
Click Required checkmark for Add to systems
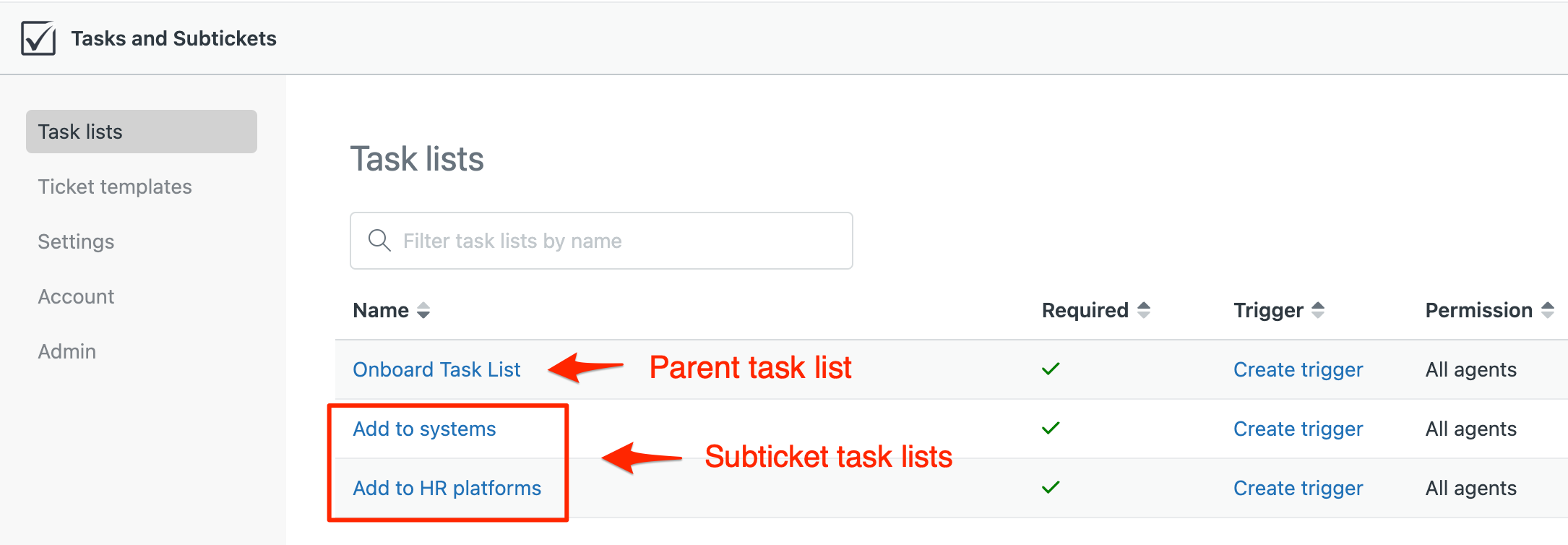[x=1051, y=428]
